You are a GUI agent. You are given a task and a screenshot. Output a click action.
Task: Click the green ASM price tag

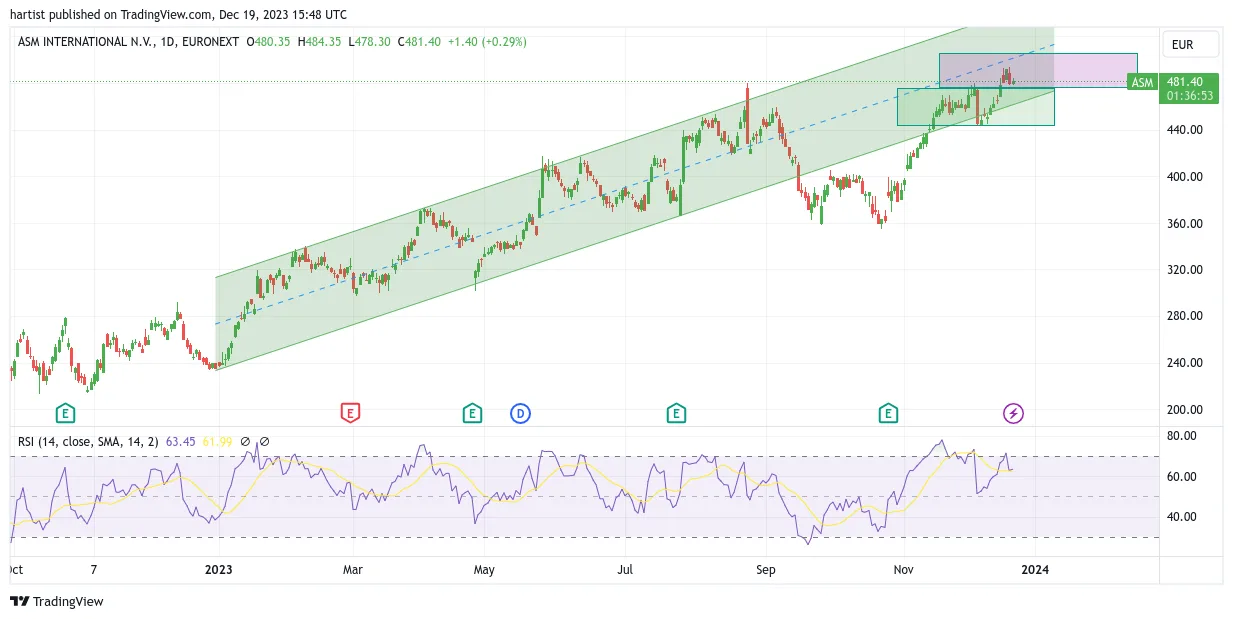pos(1142,83)
